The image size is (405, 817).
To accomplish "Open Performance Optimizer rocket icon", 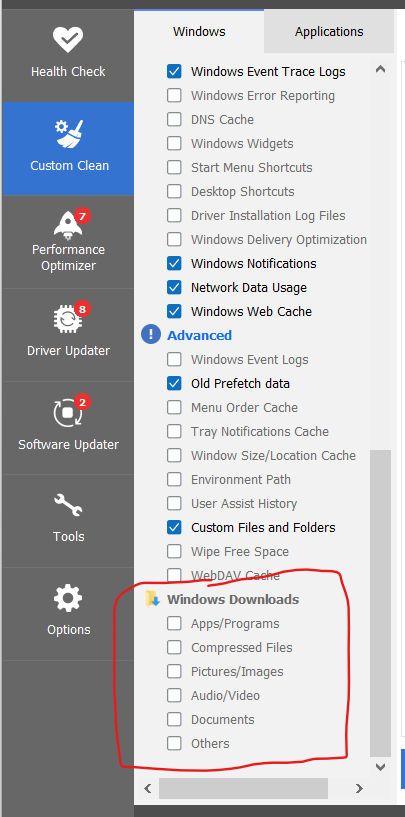I will [68, 225].
